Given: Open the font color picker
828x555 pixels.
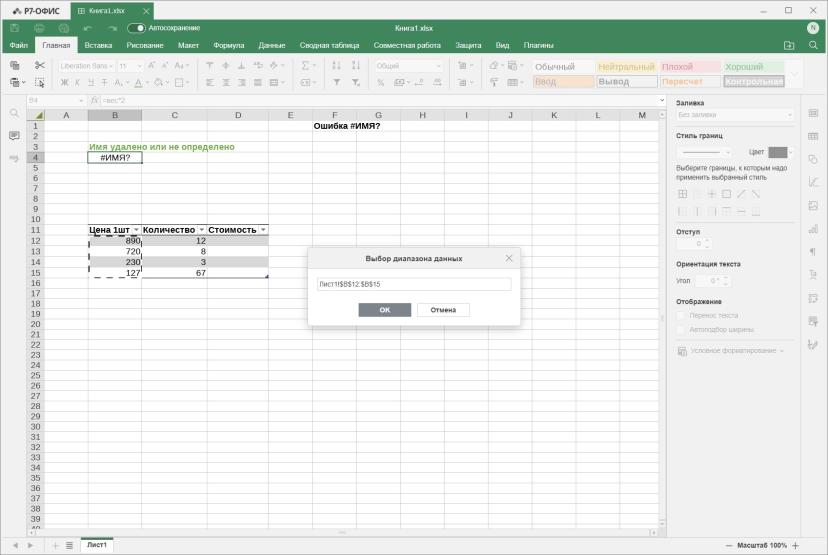Looking at the screenshot, I should tap(138, 82).
